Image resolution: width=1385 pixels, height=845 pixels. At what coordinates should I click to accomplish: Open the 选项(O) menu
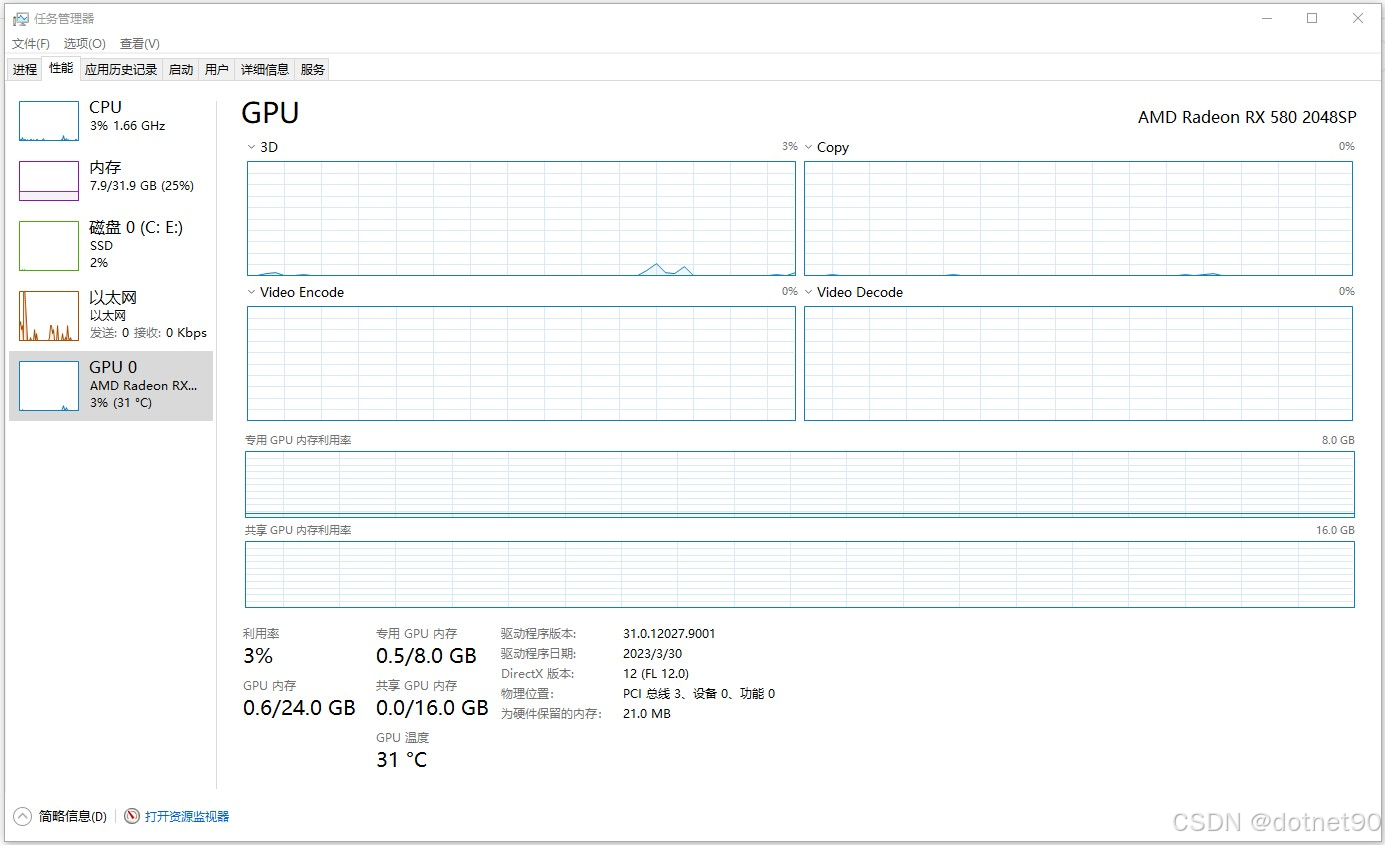pyautogui.click(x=85, y=44)
